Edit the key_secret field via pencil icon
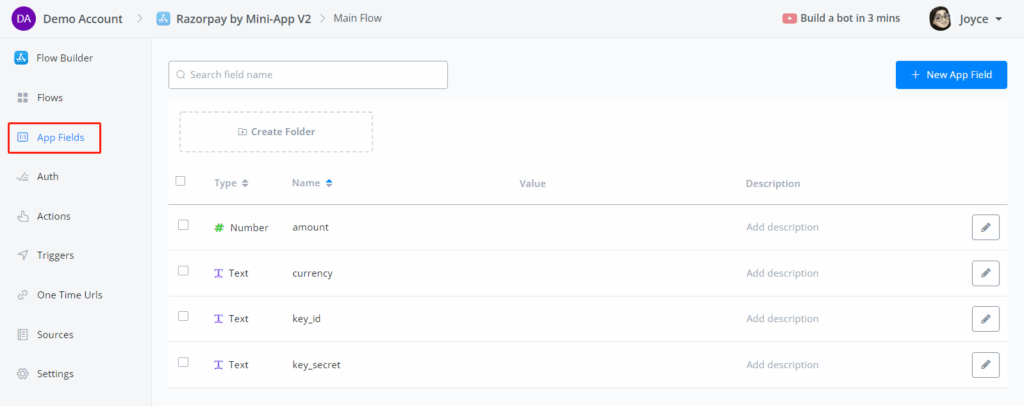 pyautogui.click(x=985, y=365)
